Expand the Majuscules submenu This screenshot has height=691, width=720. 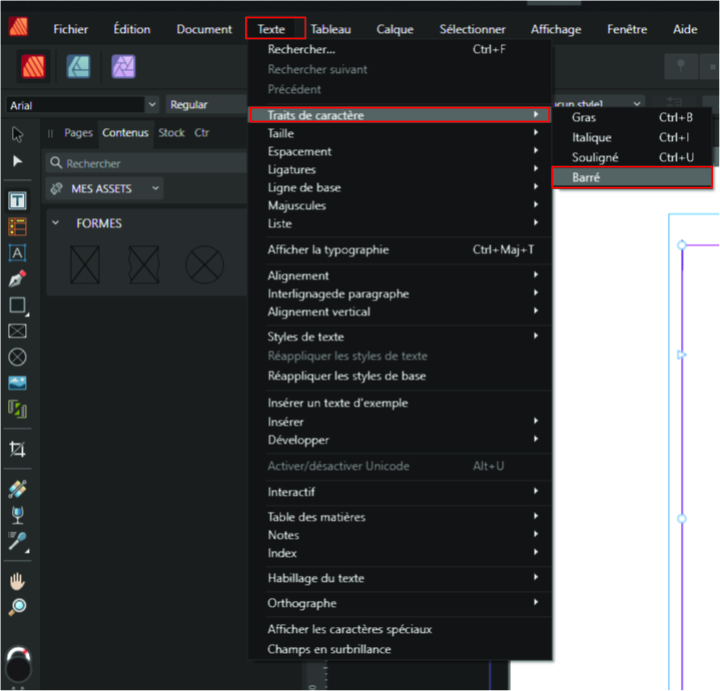(x=399, y=205)
